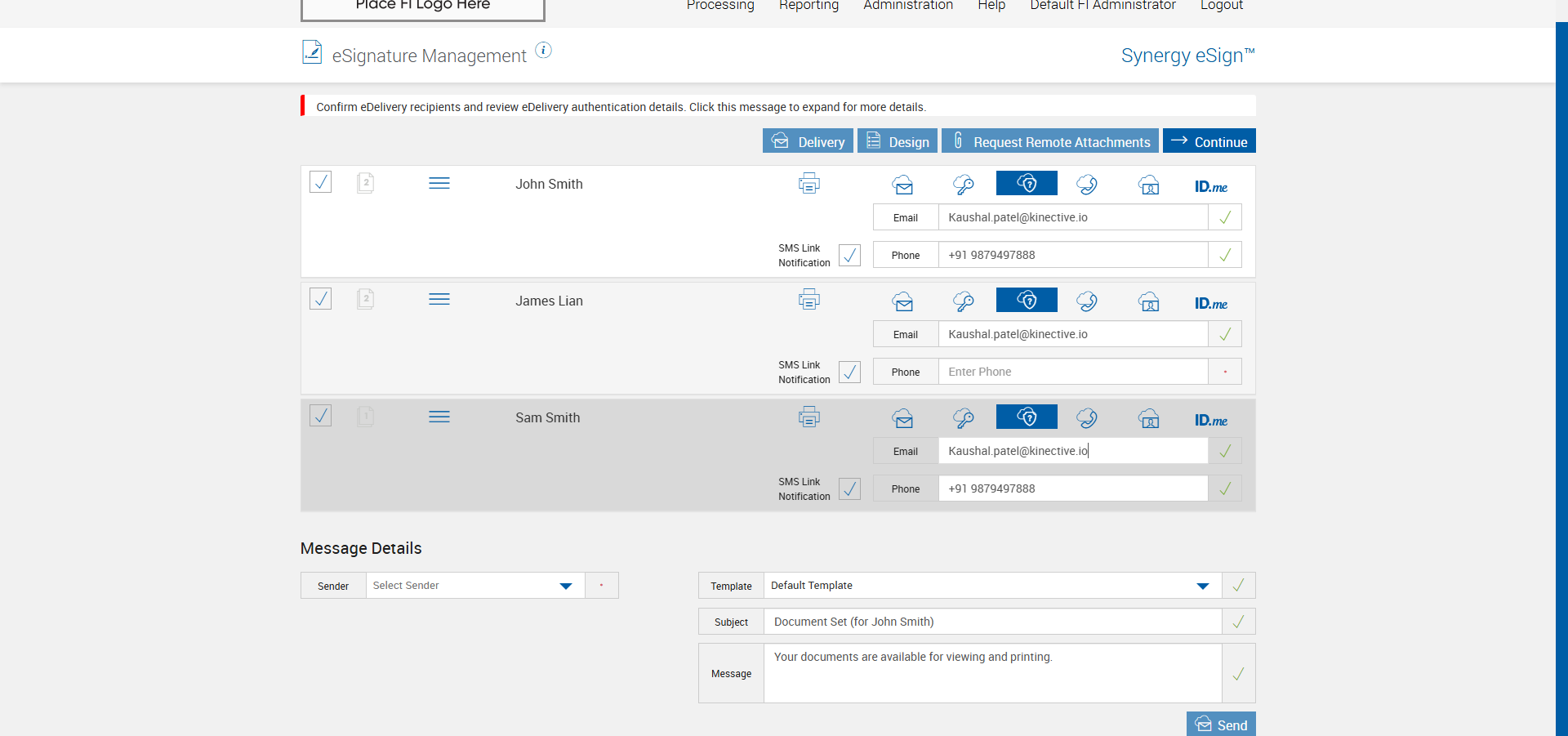The image size is (1568, 736).
Task: Click the recipient name Sam Smith
Action: (548, 417)
